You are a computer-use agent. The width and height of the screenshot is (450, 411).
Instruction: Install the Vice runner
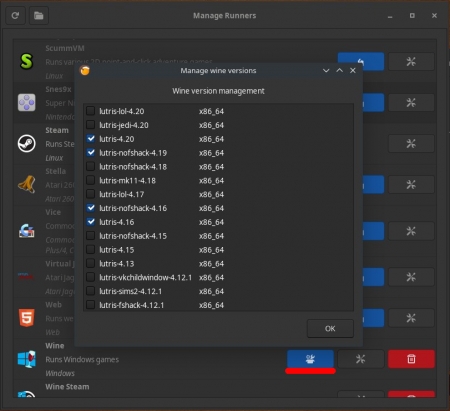pos(373,231)
